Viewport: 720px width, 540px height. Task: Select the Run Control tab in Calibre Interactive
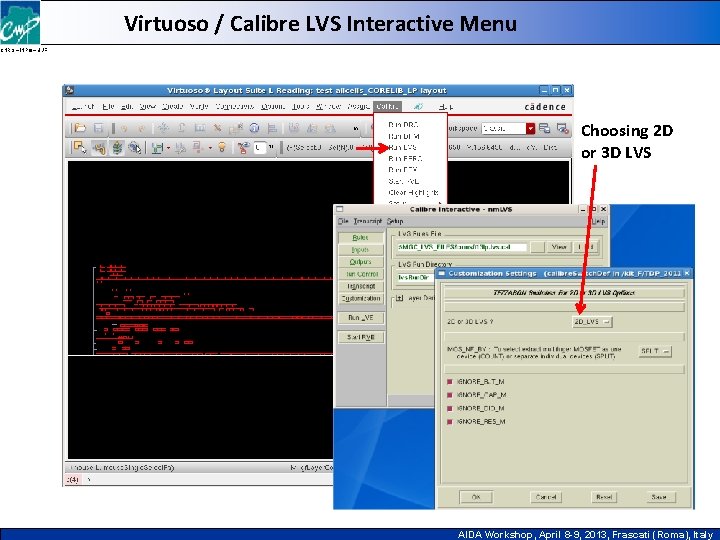tap(360, 274)
